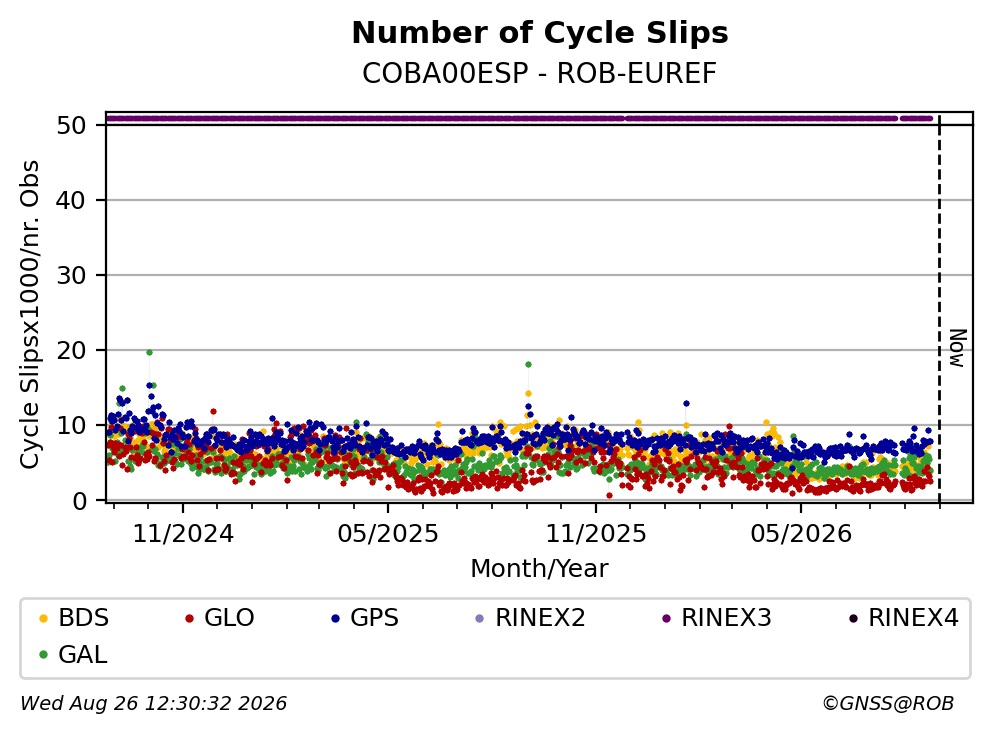This screenshot has width=993, height=734.
Task: Click the yellow BDS legend marker
Action: pos(43,618)
